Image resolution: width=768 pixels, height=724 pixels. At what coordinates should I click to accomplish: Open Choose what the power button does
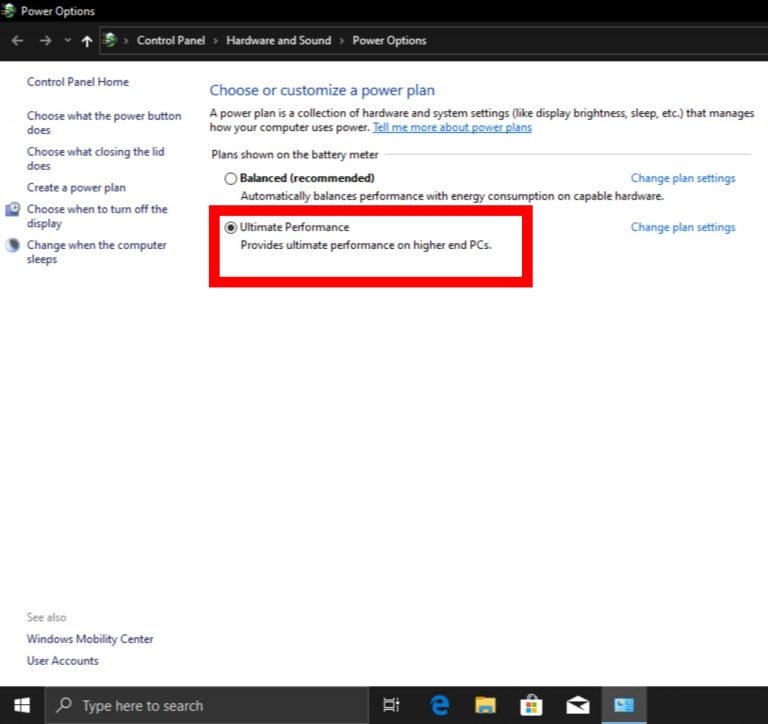[x=104, y=123]
